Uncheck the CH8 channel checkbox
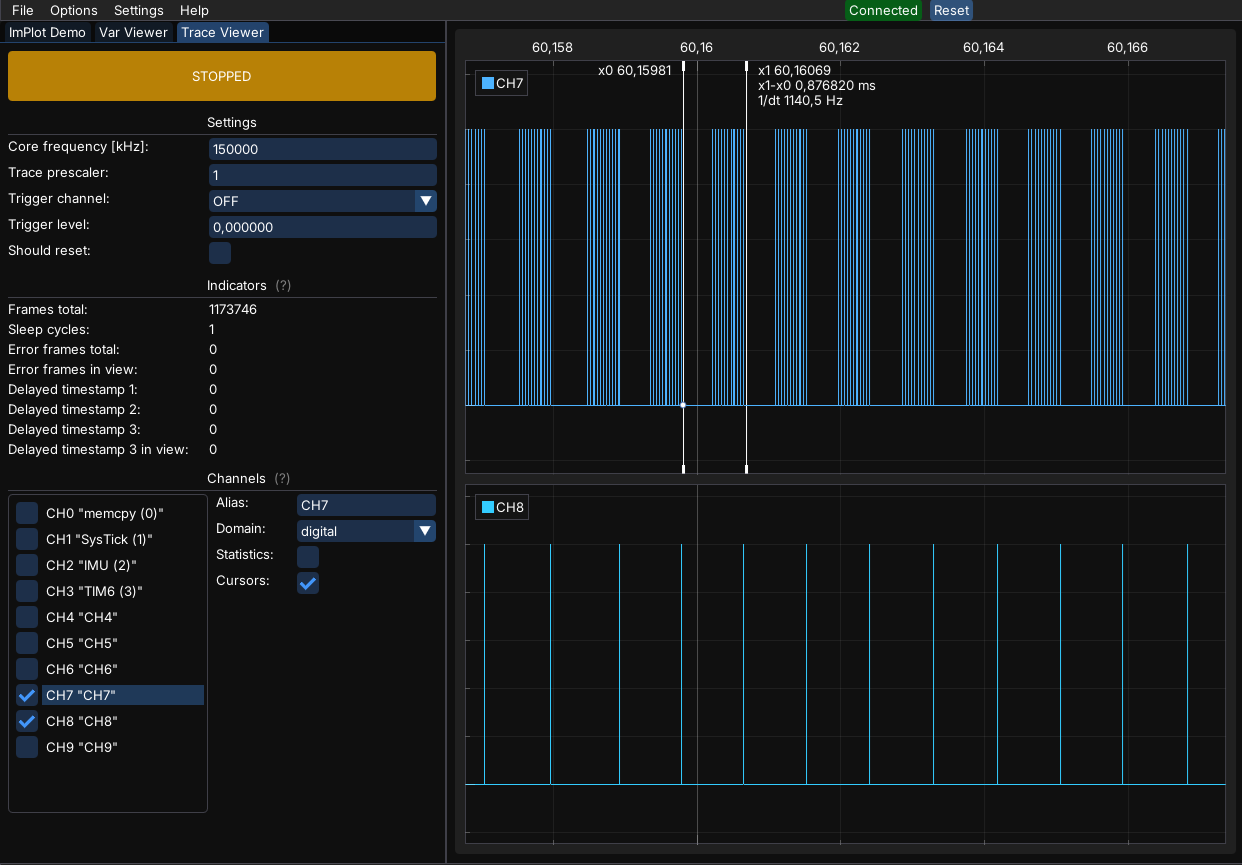Image resolution: width=1242 pixels, height=865 pixels. point(27,721)
